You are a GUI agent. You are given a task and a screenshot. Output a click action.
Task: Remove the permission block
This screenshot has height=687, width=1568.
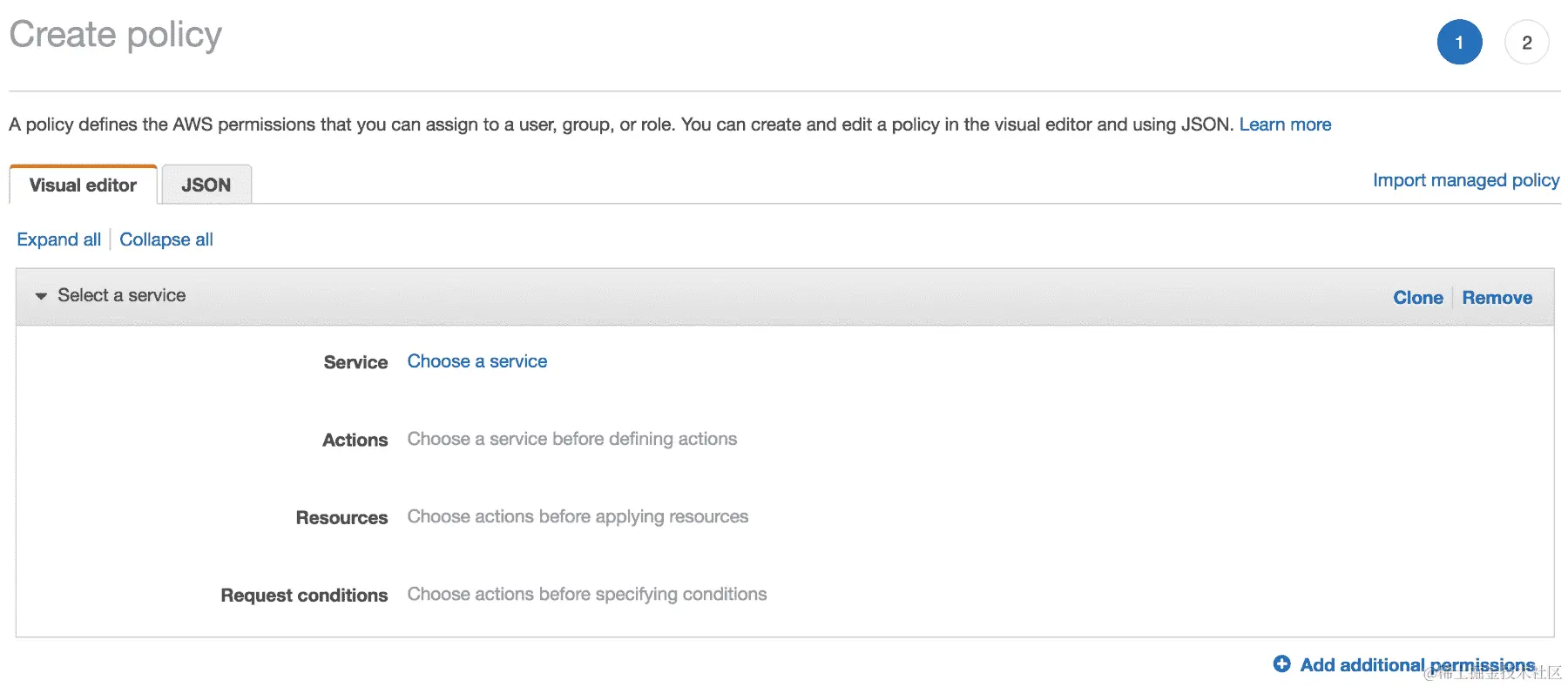(1497, 298)
